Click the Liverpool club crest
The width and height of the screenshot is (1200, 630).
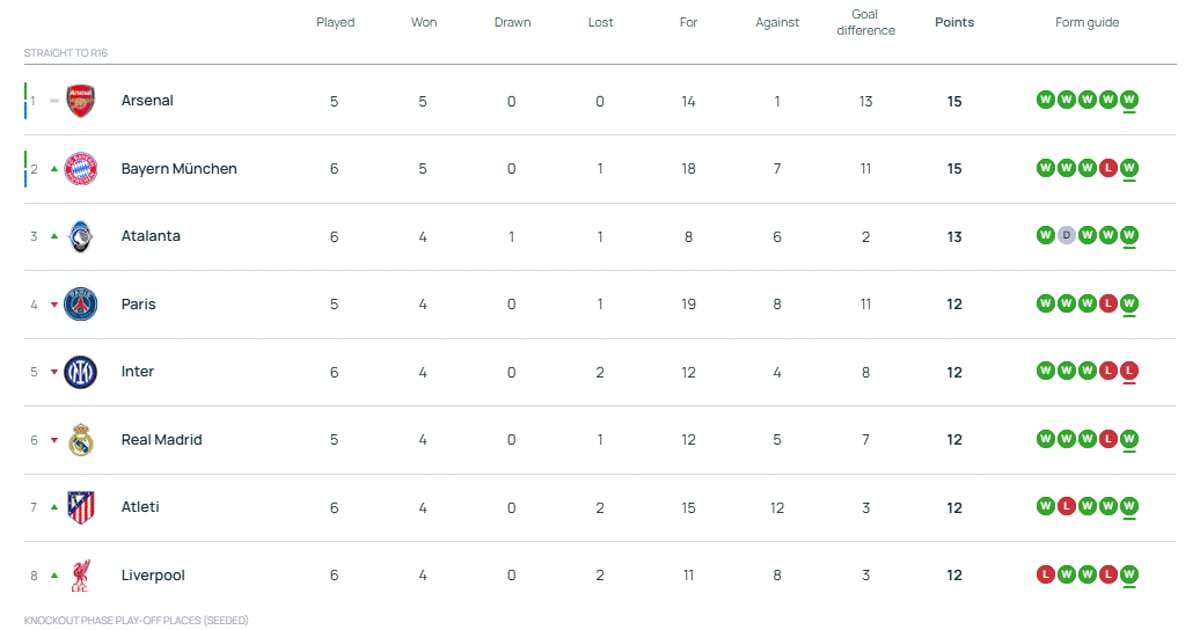[80, 575]
